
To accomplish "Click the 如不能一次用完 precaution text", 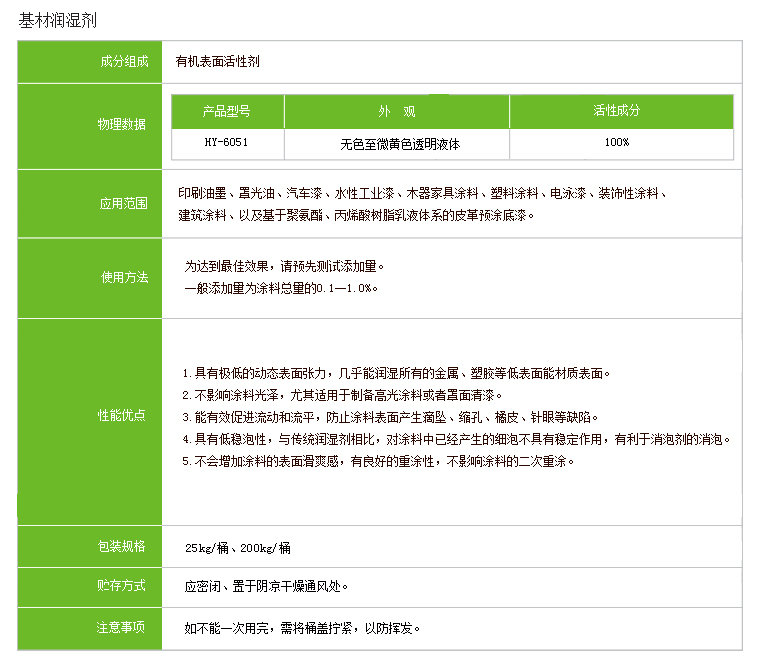I will [x=302, y=629].
